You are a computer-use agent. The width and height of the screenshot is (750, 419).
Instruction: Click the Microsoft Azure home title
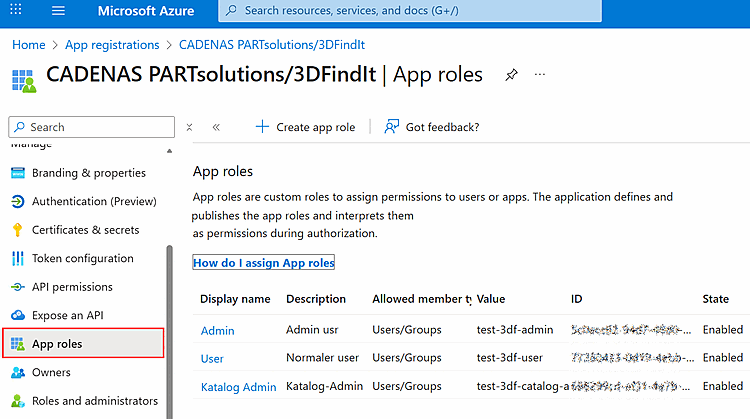[146, 11]
